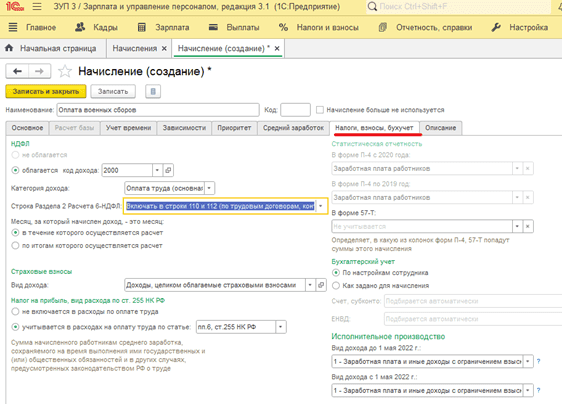Close the Начисление (создание) tab
The width and height of the screenshot is (562, 404).
tap(277, 48)
